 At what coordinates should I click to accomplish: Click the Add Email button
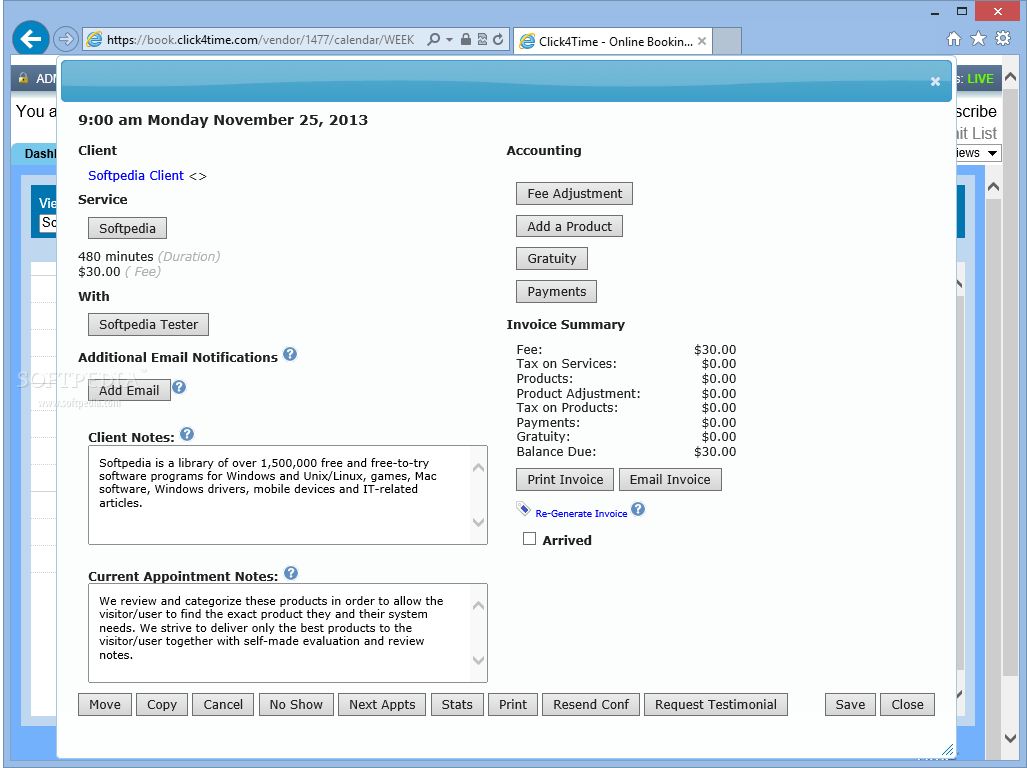[129, 390]
